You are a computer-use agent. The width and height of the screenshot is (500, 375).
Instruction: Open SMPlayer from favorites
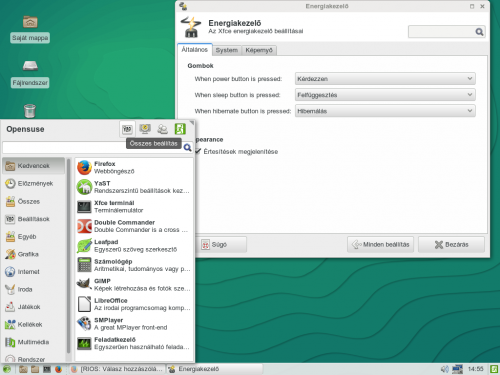(134, 324)
